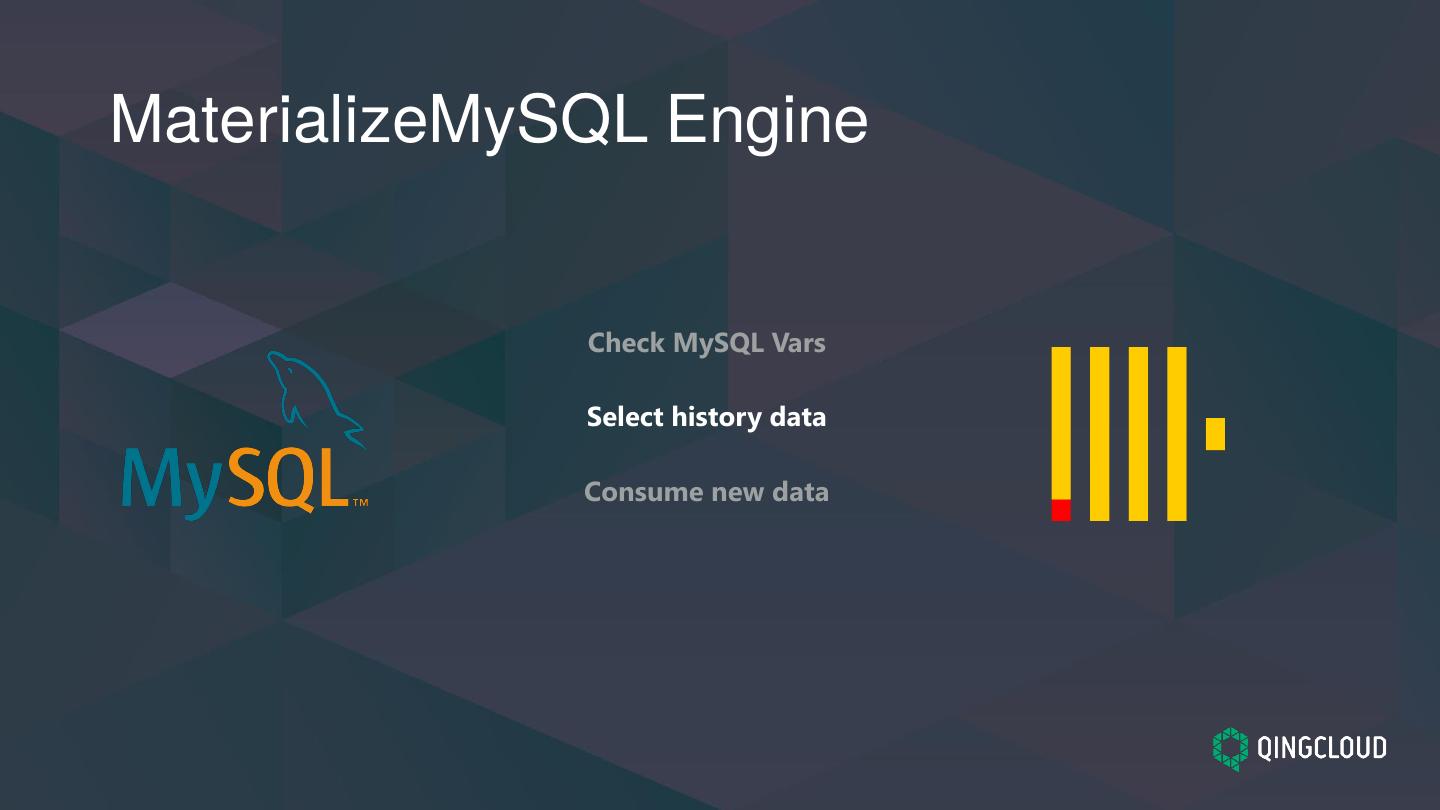The width and height of the screenshot is (1440, 810).
Task: Click the first yellow ClickHouse bar
Action: coord(1061,420)
